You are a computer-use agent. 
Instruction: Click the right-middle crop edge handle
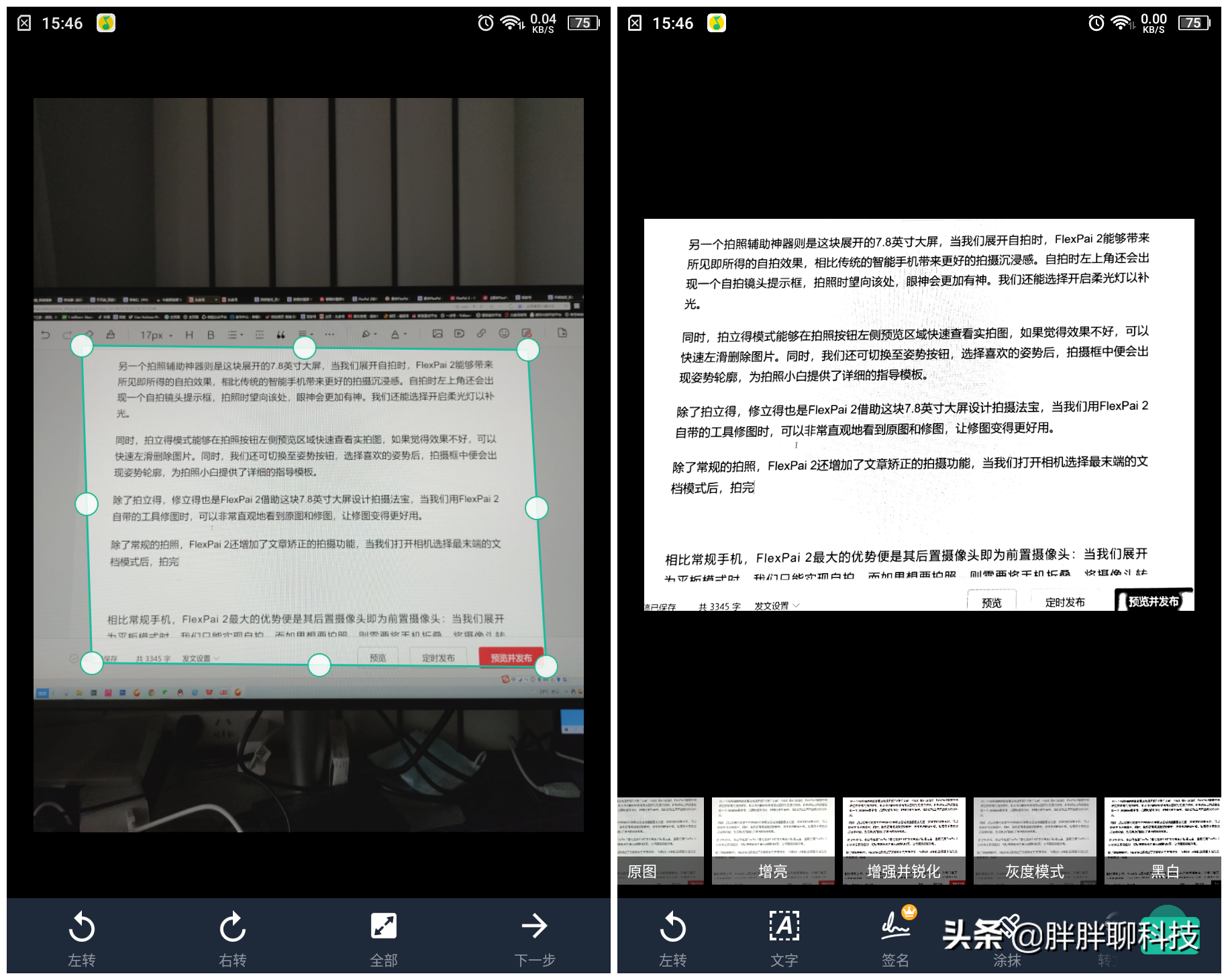(537, 508)
